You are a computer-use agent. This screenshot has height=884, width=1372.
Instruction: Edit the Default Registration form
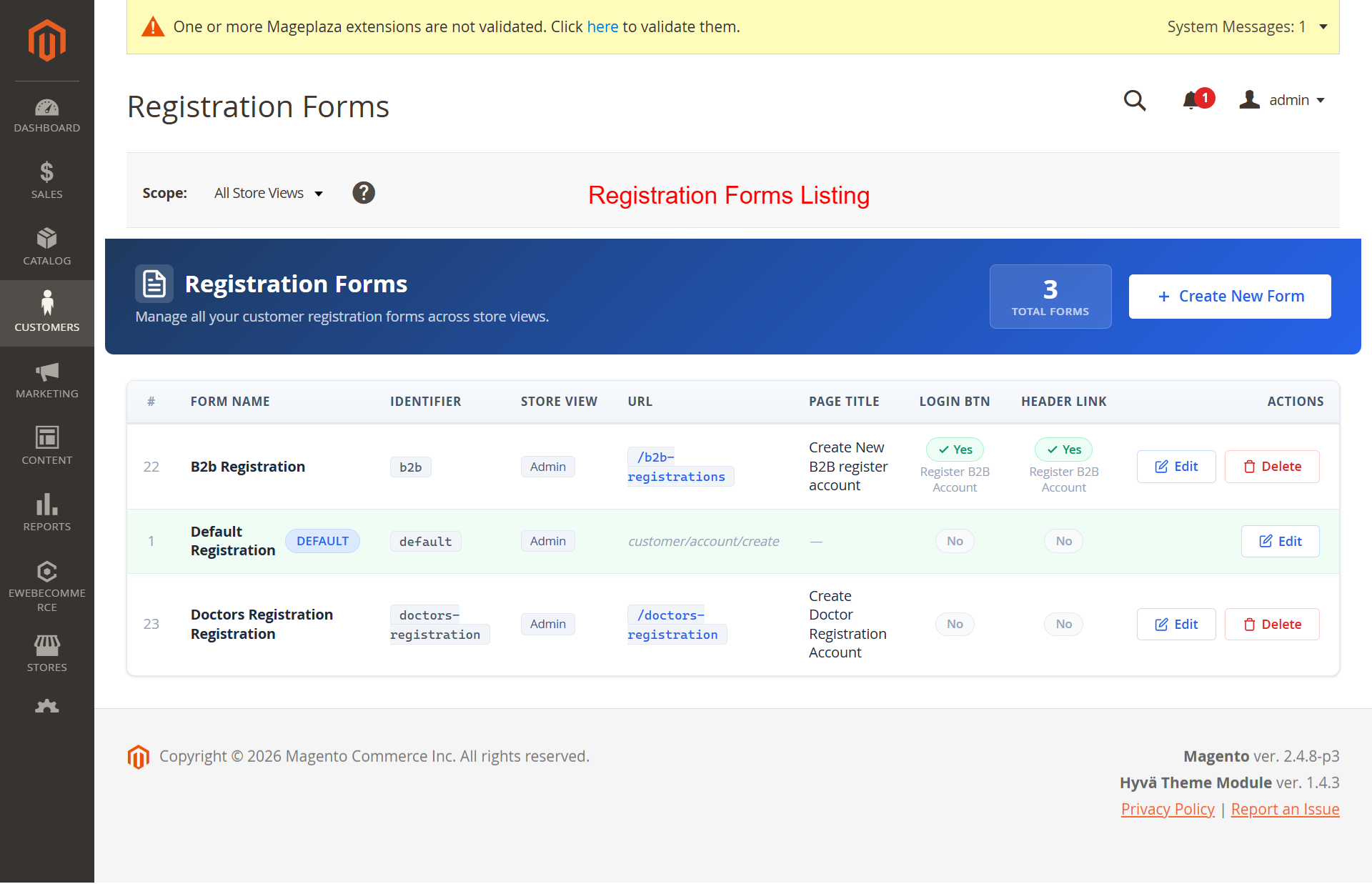tap(1280, 541)
